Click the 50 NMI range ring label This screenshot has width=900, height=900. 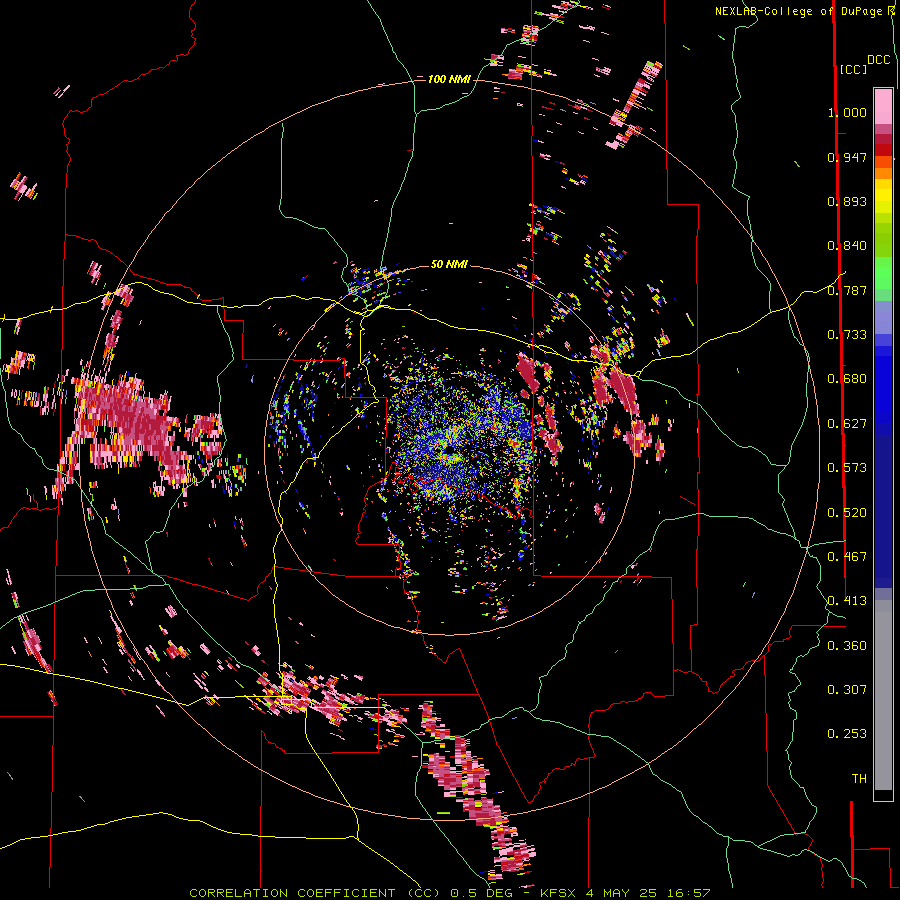(x=449, y=265)
